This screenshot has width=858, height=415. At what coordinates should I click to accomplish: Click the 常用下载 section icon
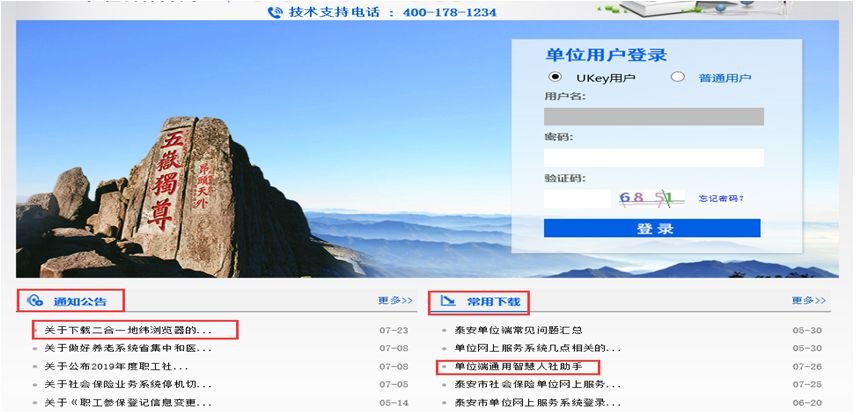(448, 300)
